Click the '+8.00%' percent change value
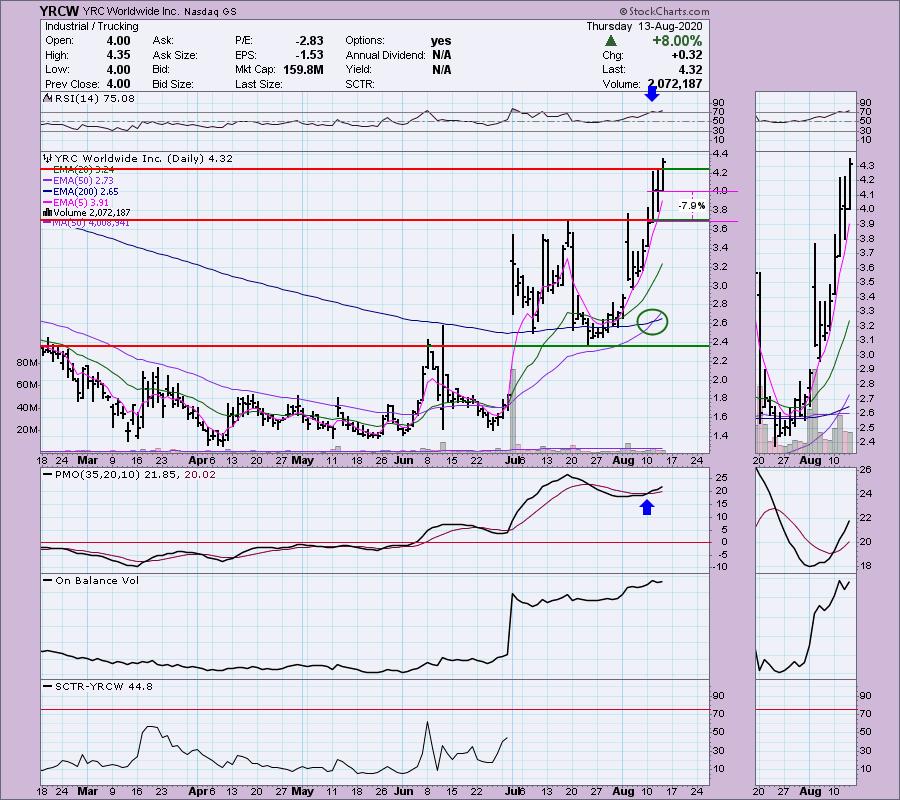Viewport: 900px width, 800px height. pos(677,41)
